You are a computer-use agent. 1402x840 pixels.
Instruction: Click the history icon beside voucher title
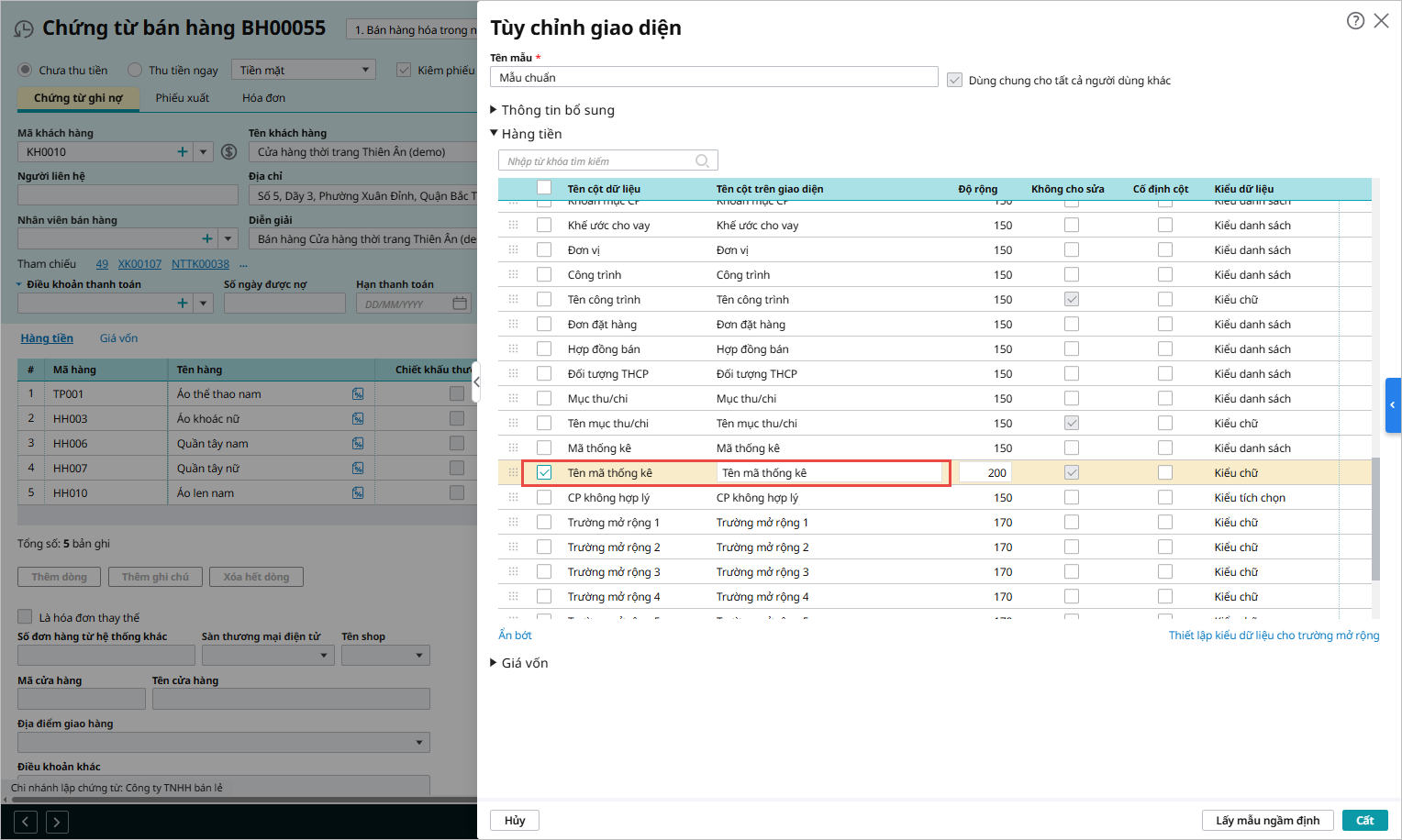24,29
